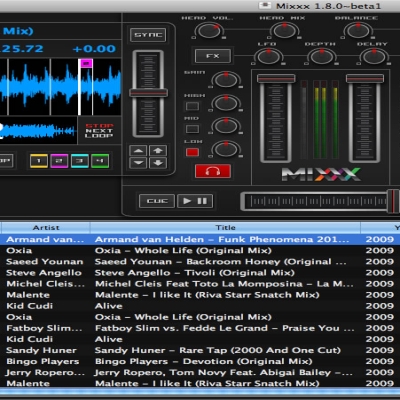Viewport: 400px width, 400px height.
Task: Click the Stop Next Loop indicator
Action: [99, 131]
